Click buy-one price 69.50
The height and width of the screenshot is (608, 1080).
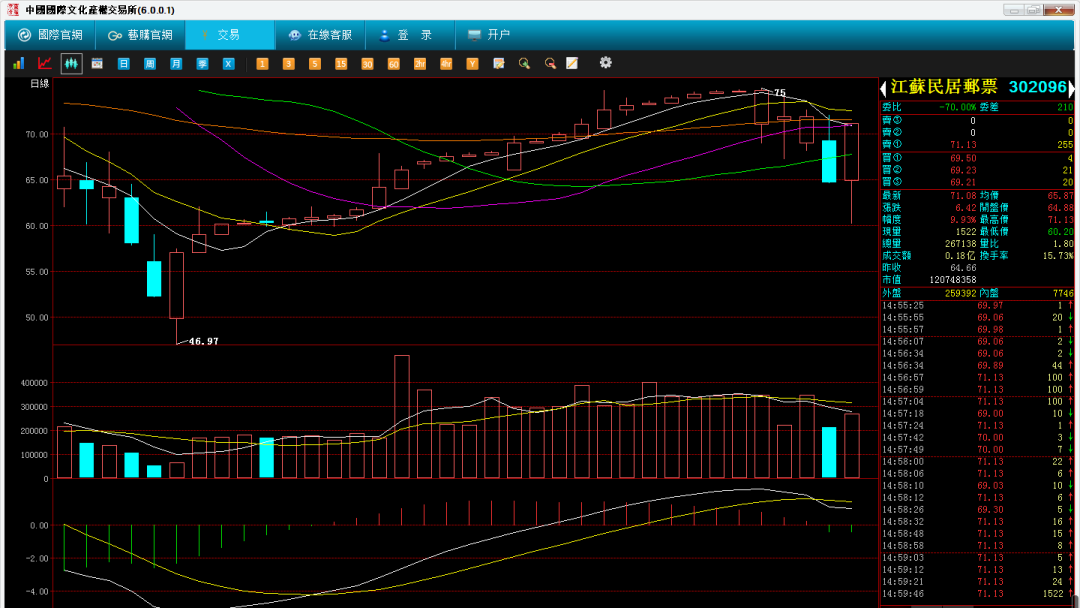[x=963, y=158]
